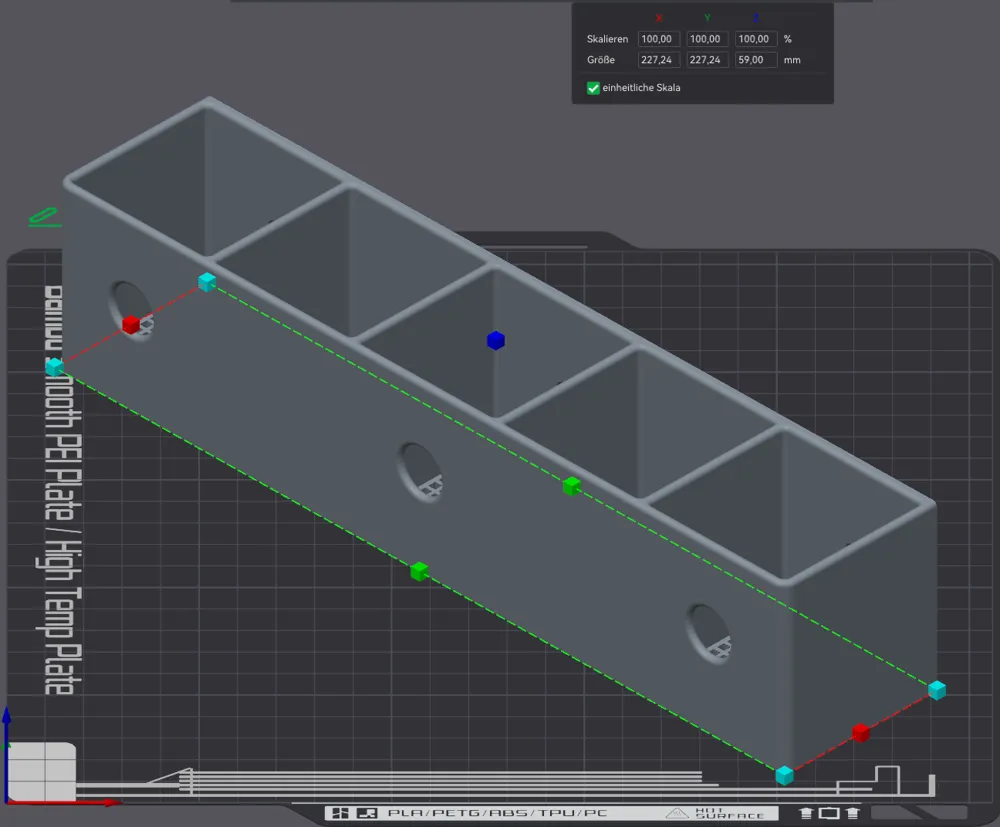Image resolution: width=1000 pixels, height=827 pixels.
Task: Click the middle circular hole on the model
Action: click(420, 470)
